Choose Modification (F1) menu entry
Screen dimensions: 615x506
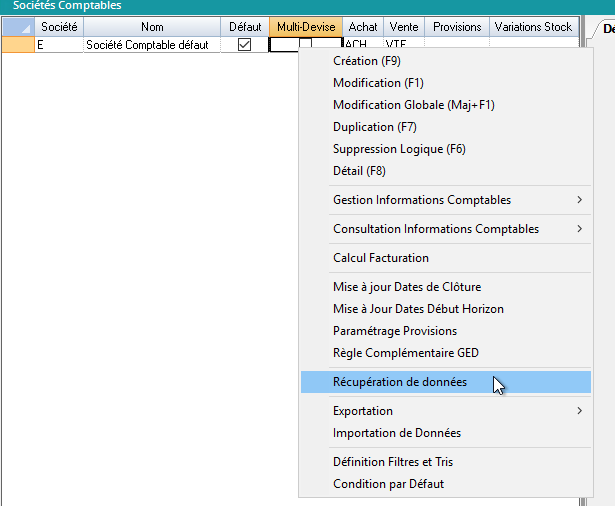pos(378,83)
